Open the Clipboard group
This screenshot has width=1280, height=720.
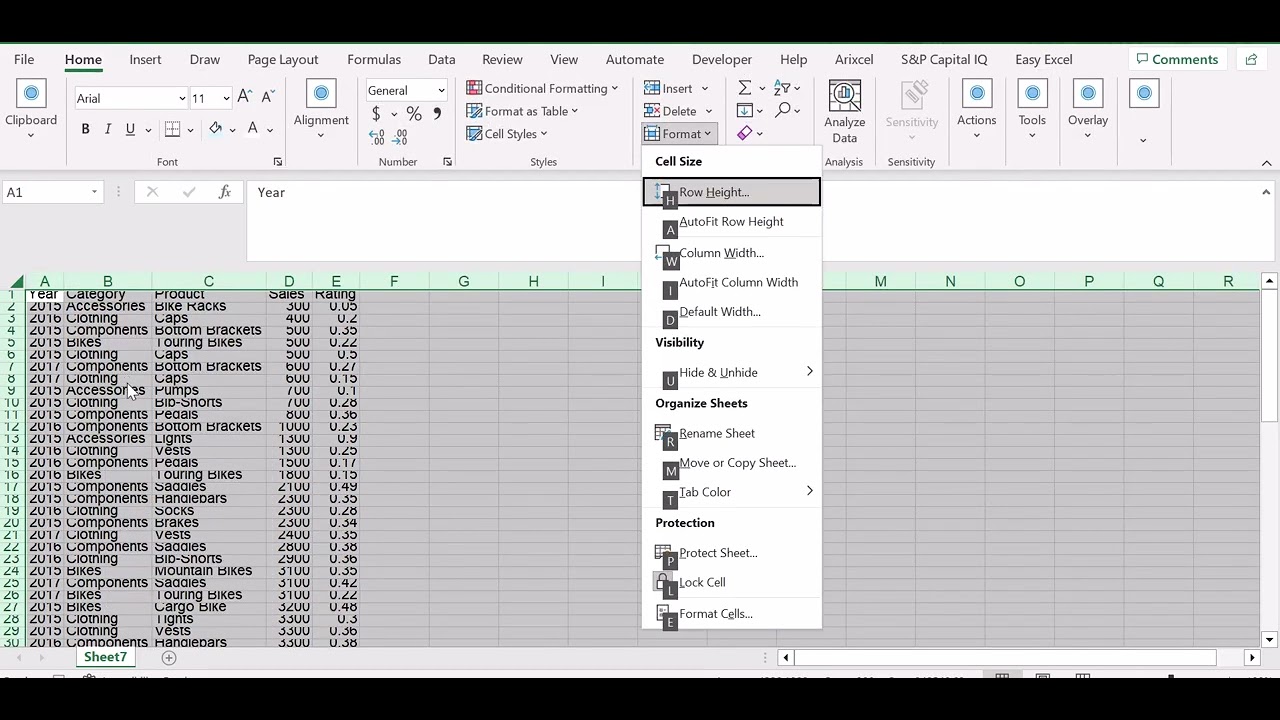pyautogui.click(x=31, y=110)
